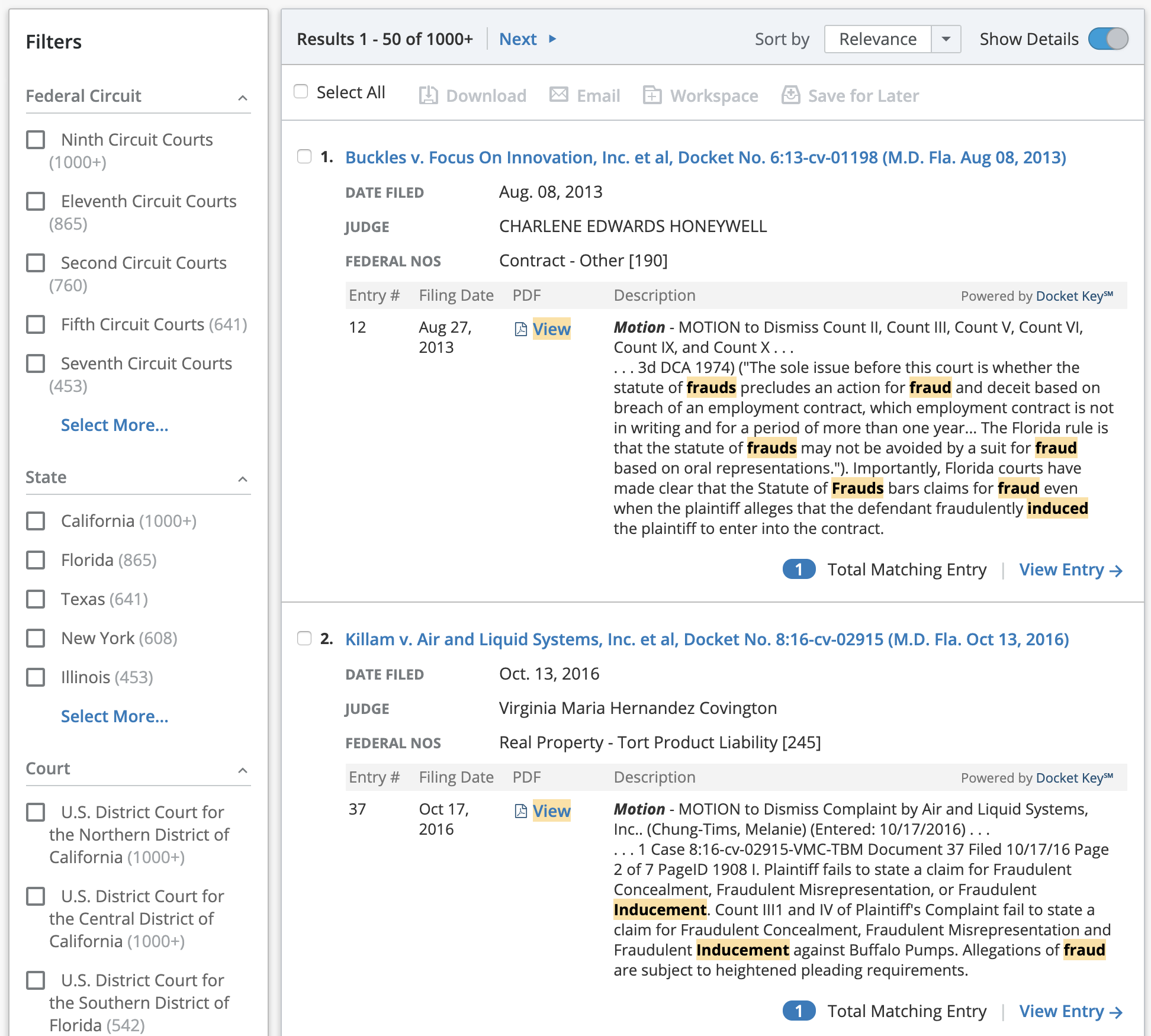Click the Download icon in toolbar
The image size is (1151, 1036).
click(428, 95)
